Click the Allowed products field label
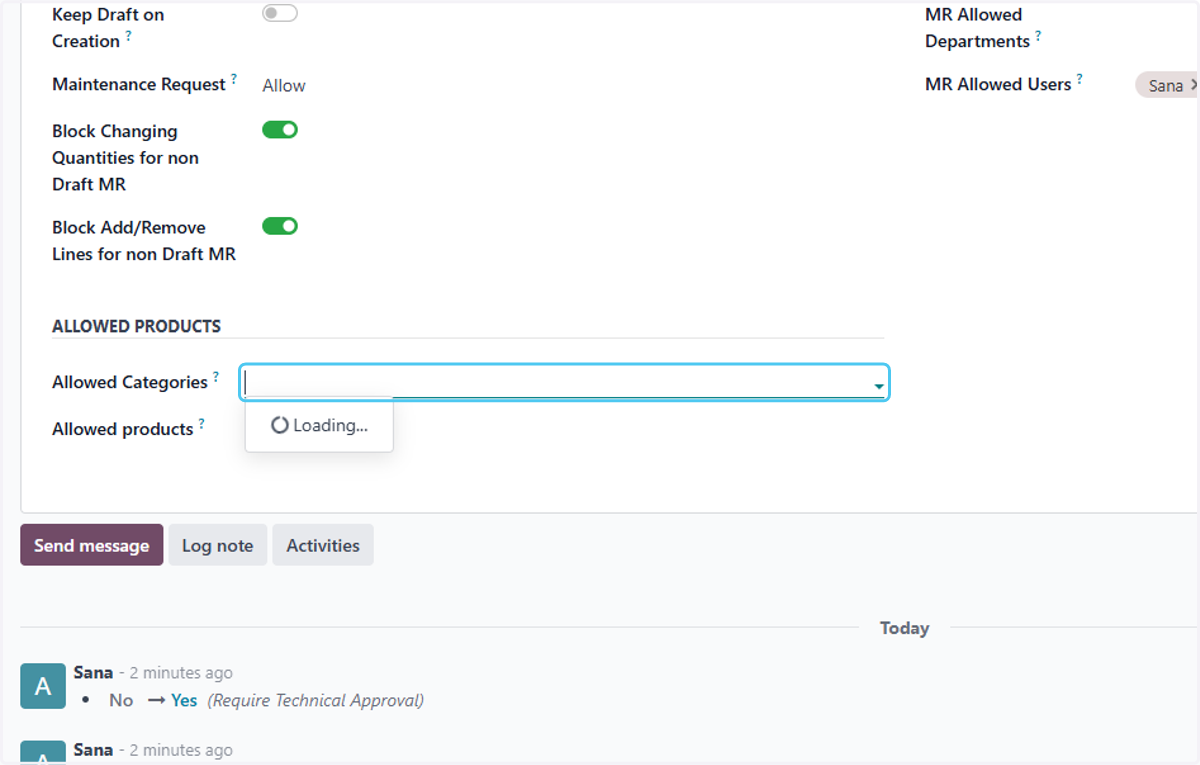The image size is (1200, 765). [x=123, y=429]
